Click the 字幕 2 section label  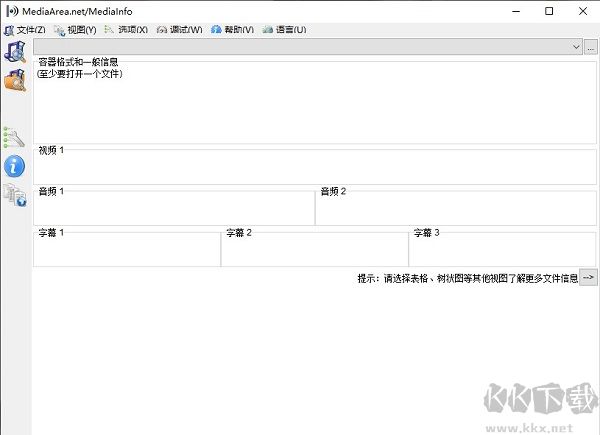pyautogui.click(x=239, y=233)
